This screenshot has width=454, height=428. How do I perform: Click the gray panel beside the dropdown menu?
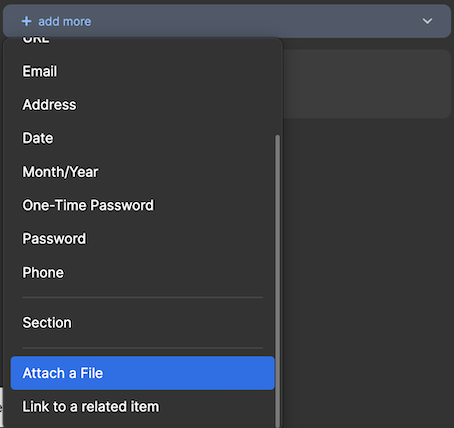click(x=367, y=84)
